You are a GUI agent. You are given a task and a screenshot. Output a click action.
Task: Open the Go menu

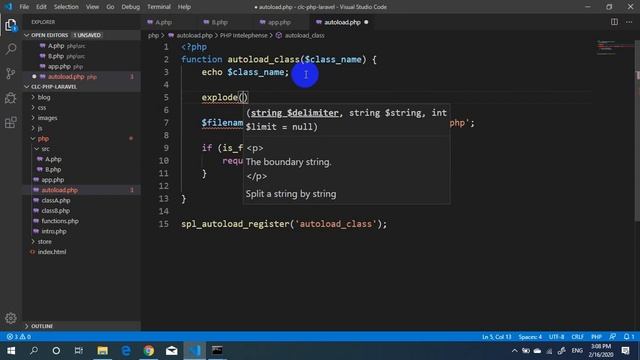coord(110,7)
